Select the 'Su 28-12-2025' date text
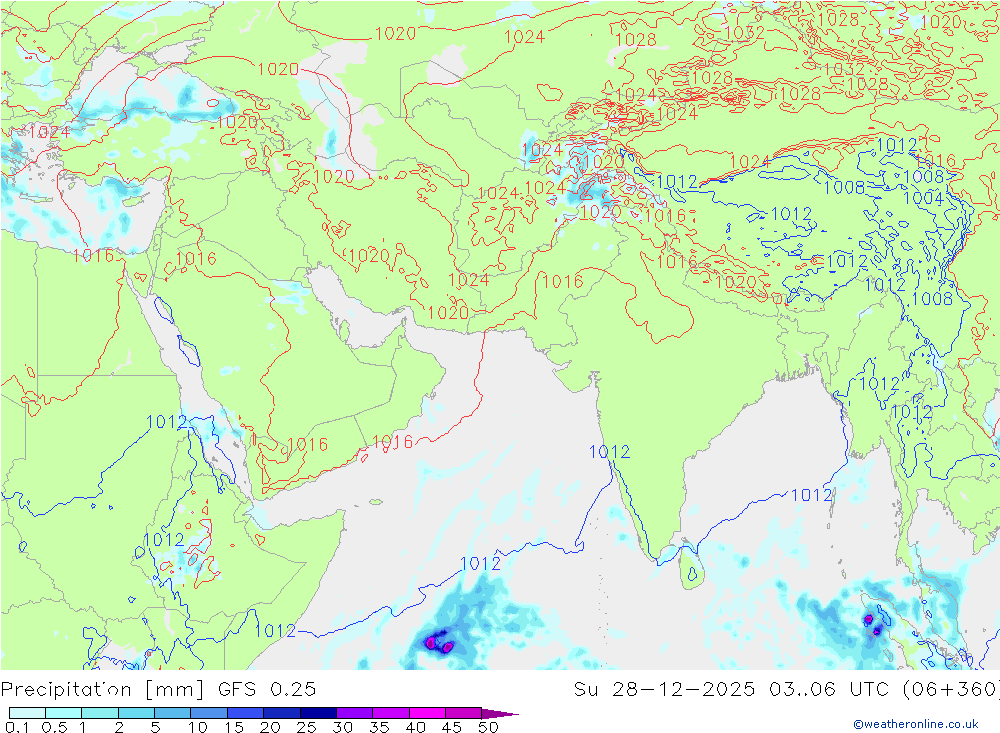Viewport: 1000px width, 733px height. tap(664, 690)
